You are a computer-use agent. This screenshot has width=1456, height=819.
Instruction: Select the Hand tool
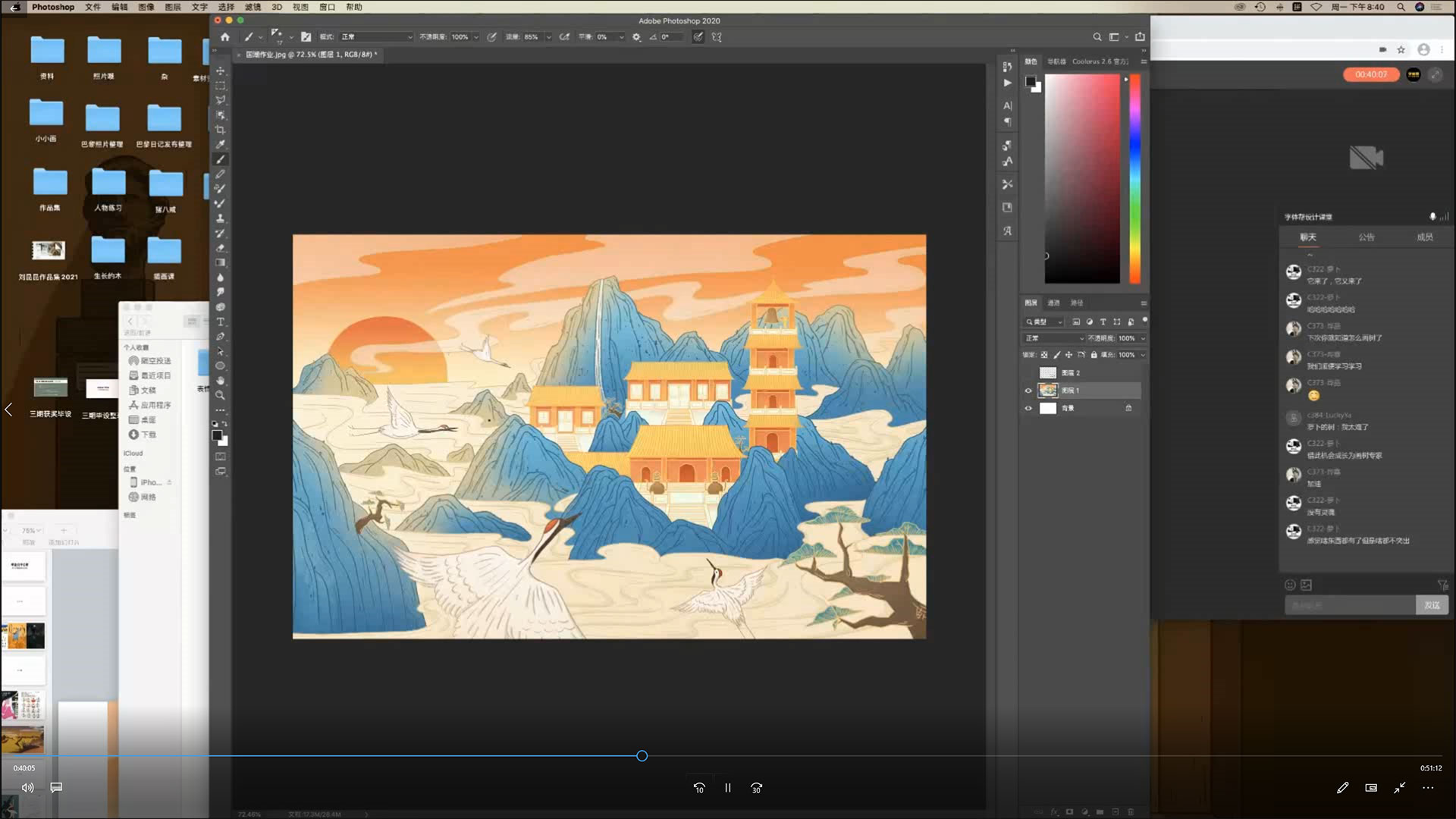[x=220, y=381]
